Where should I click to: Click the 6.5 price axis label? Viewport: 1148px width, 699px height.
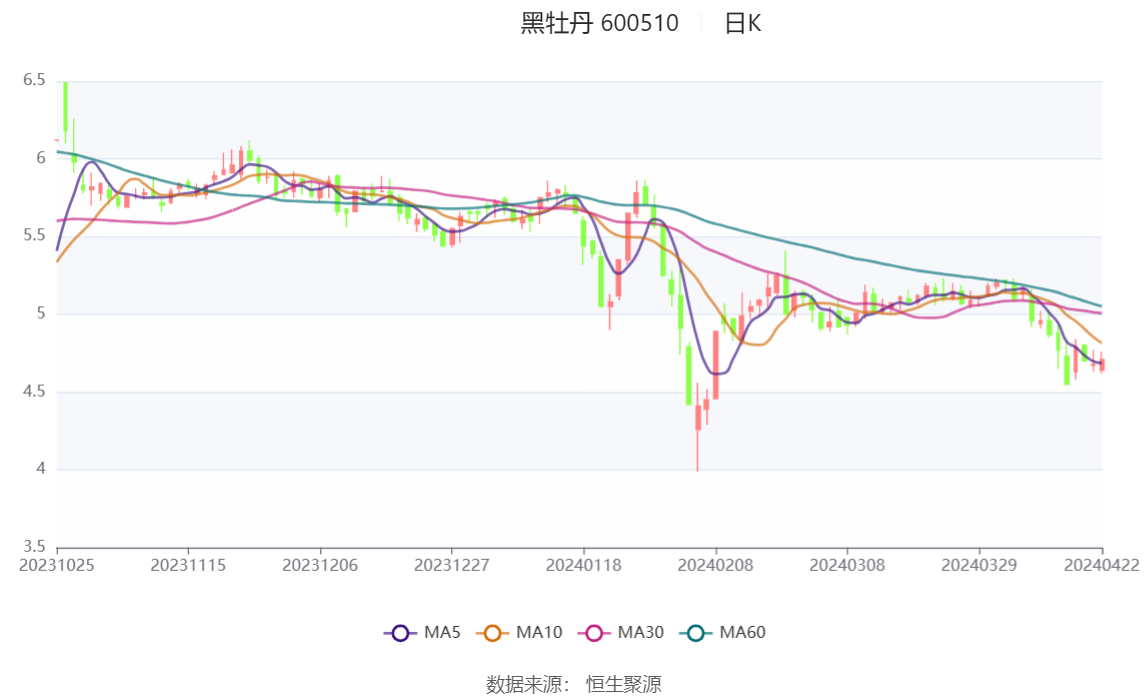[34, 80]
